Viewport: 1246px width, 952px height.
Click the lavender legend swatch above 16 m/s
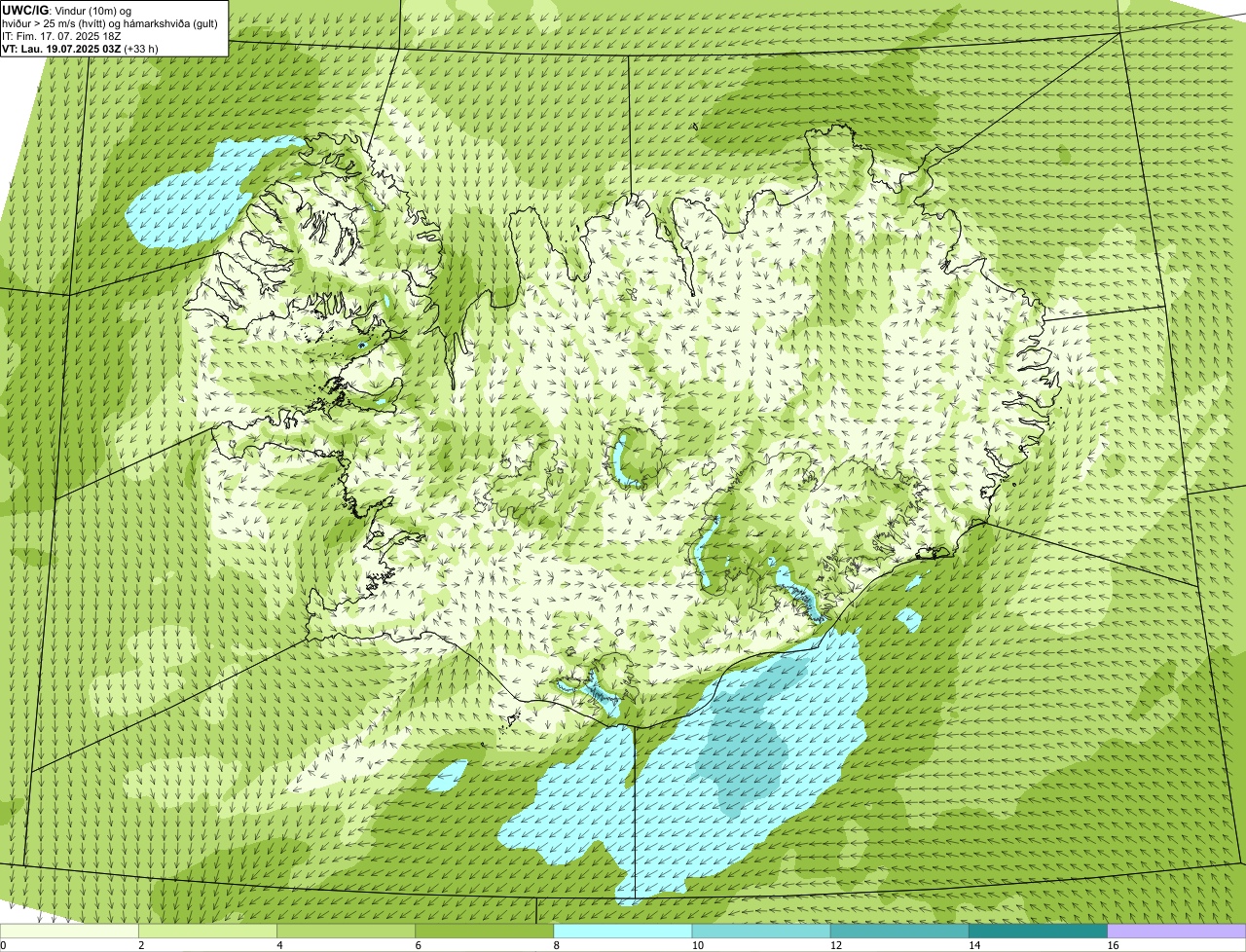(x=1177, y=931)
